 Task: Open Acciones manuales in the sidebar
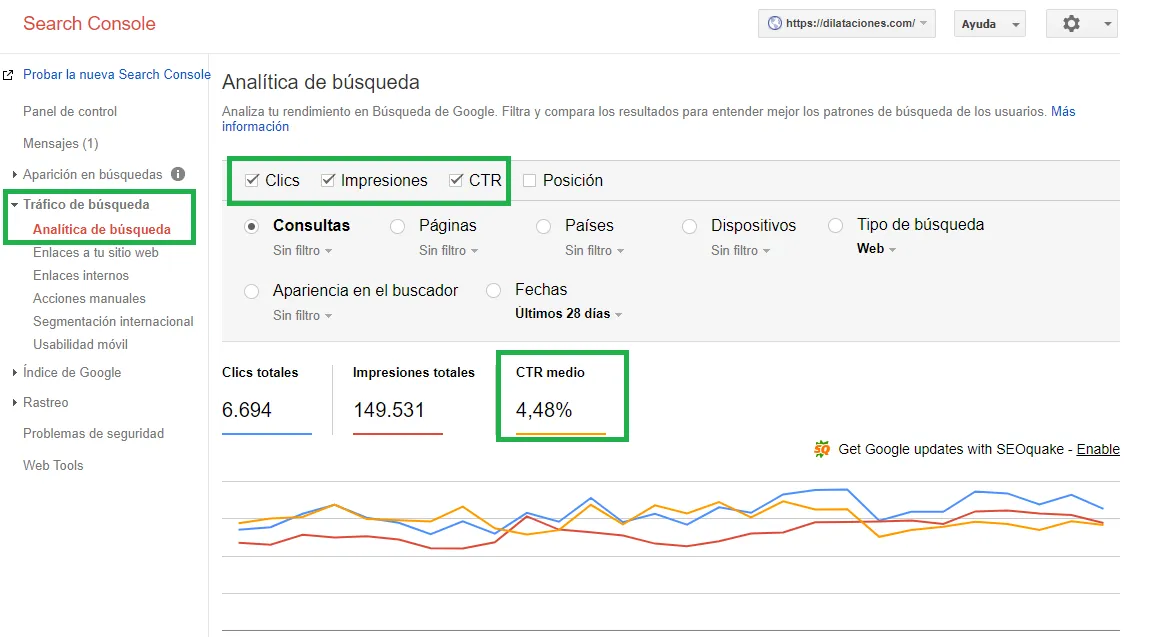click(x=89, y=298)
